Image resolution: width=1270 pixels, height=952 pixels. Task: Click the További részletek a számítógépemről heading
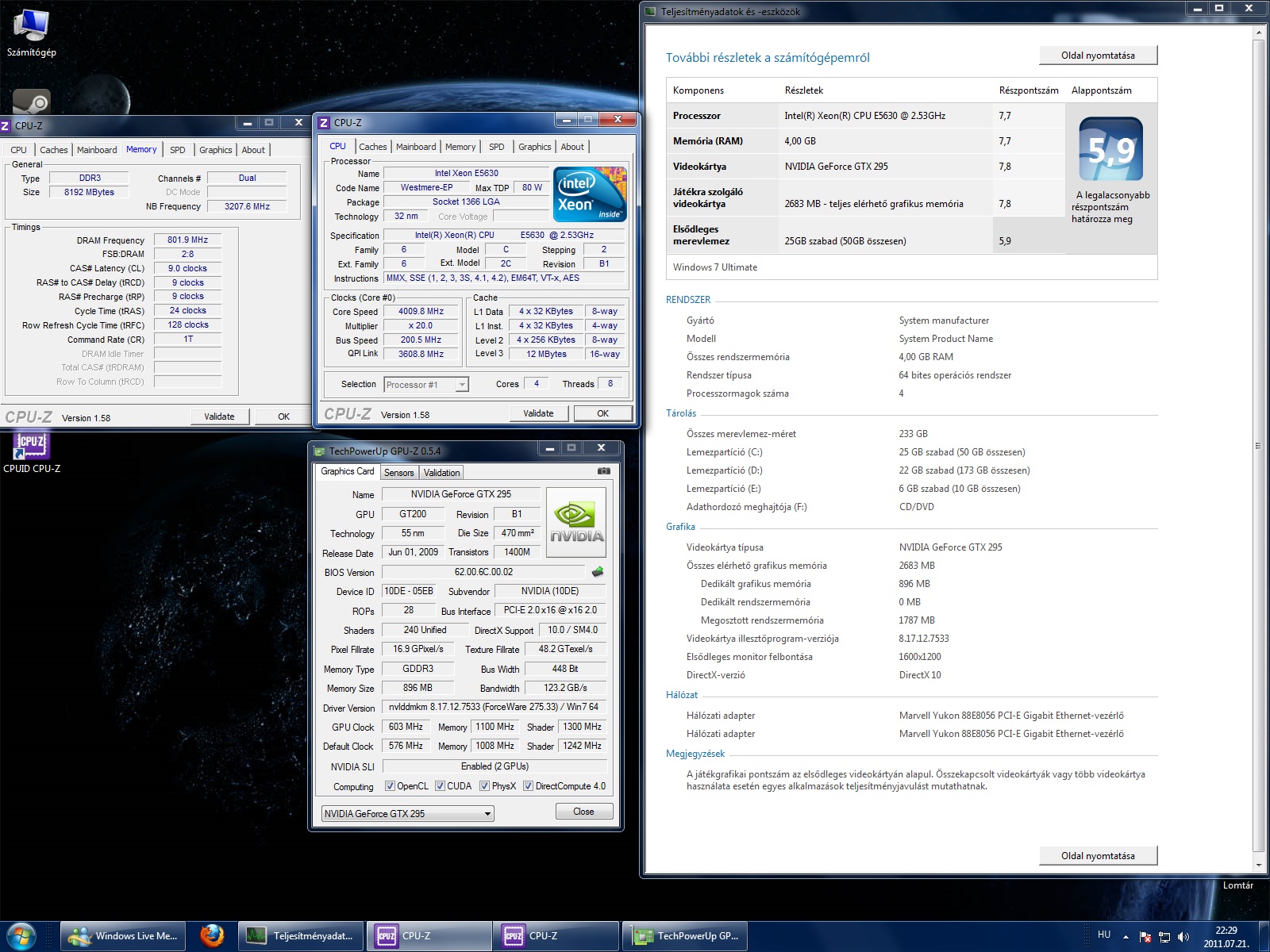click(768, 58)
